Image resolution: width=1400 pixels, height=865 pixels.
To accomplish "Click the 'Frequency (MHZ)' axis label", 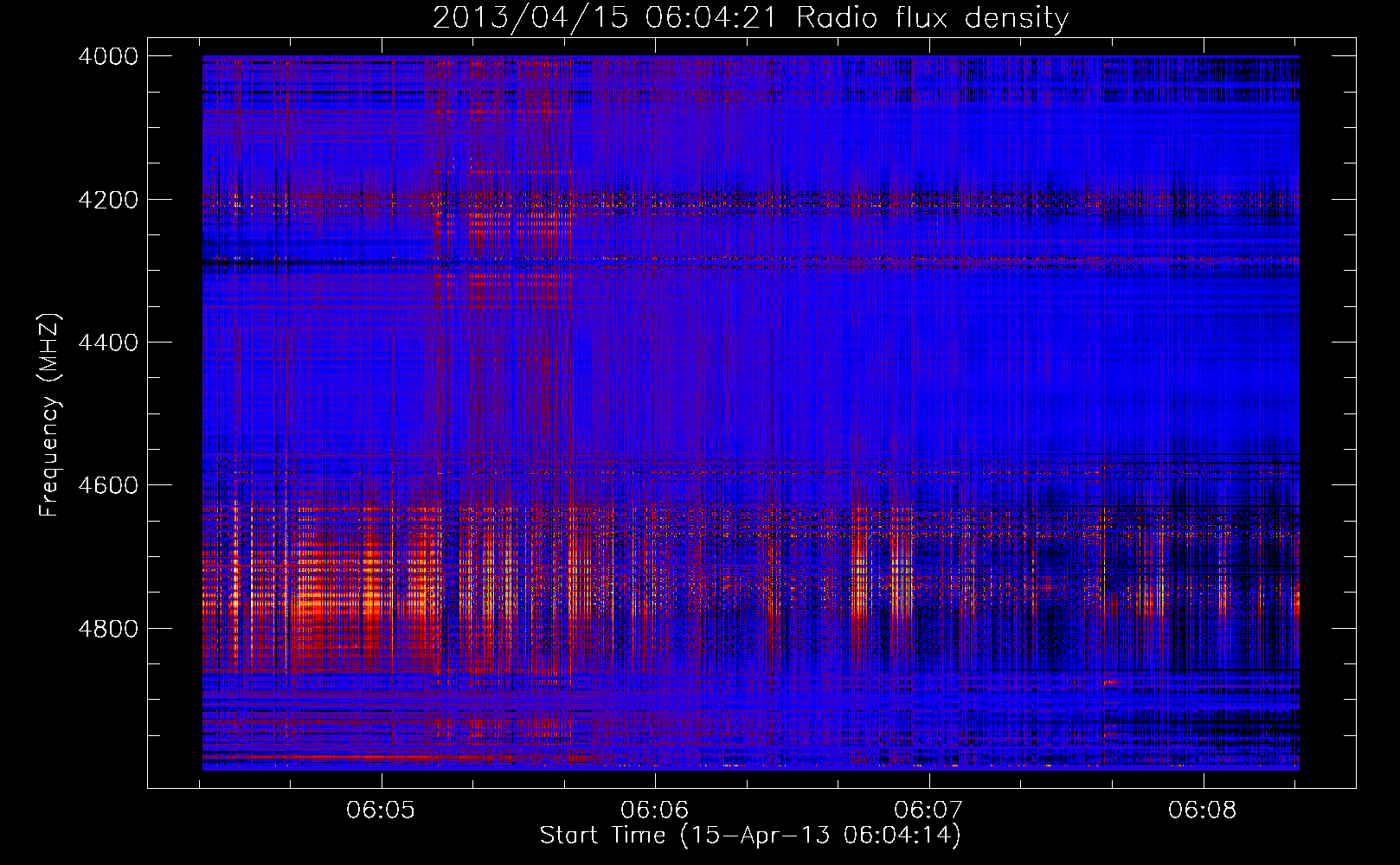I will click(x=50, y=415).
